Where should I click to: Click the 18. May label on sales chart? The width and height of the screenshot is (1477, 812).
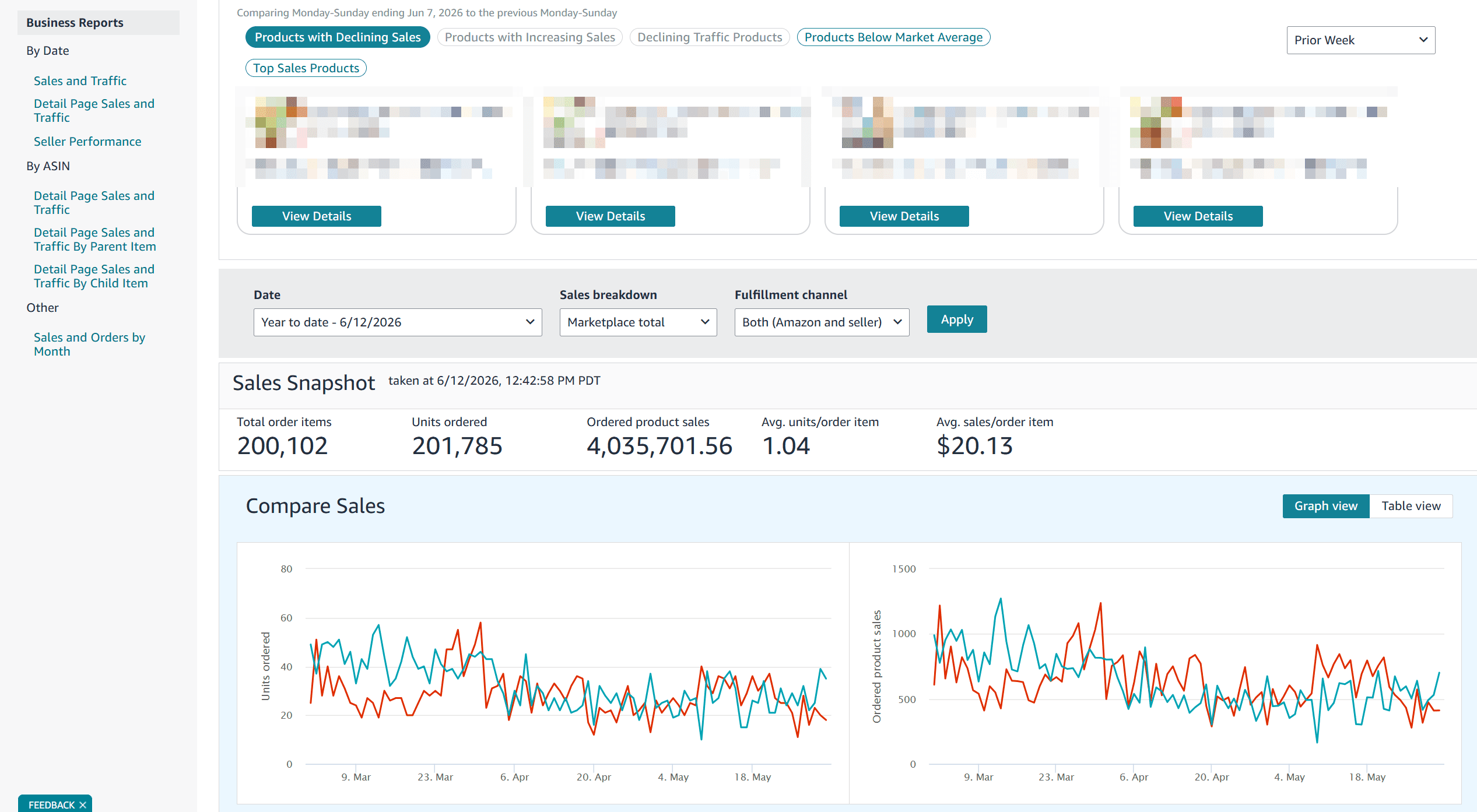tap(1367, 777)
